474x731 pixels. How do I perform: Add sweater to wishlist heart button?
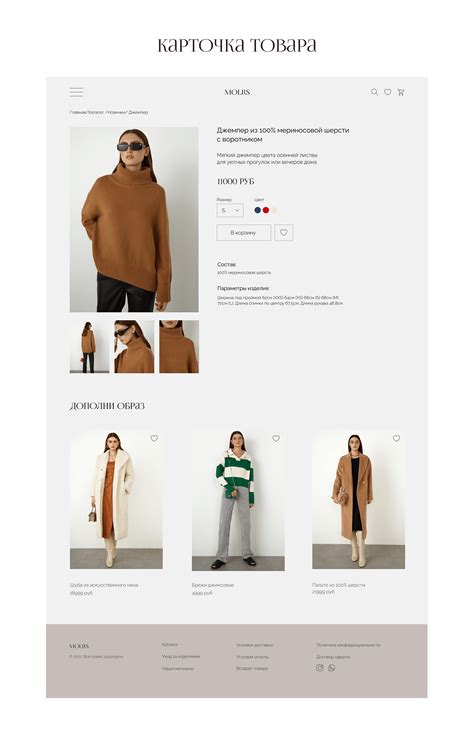pyautogui.click(x=284, y=233)
